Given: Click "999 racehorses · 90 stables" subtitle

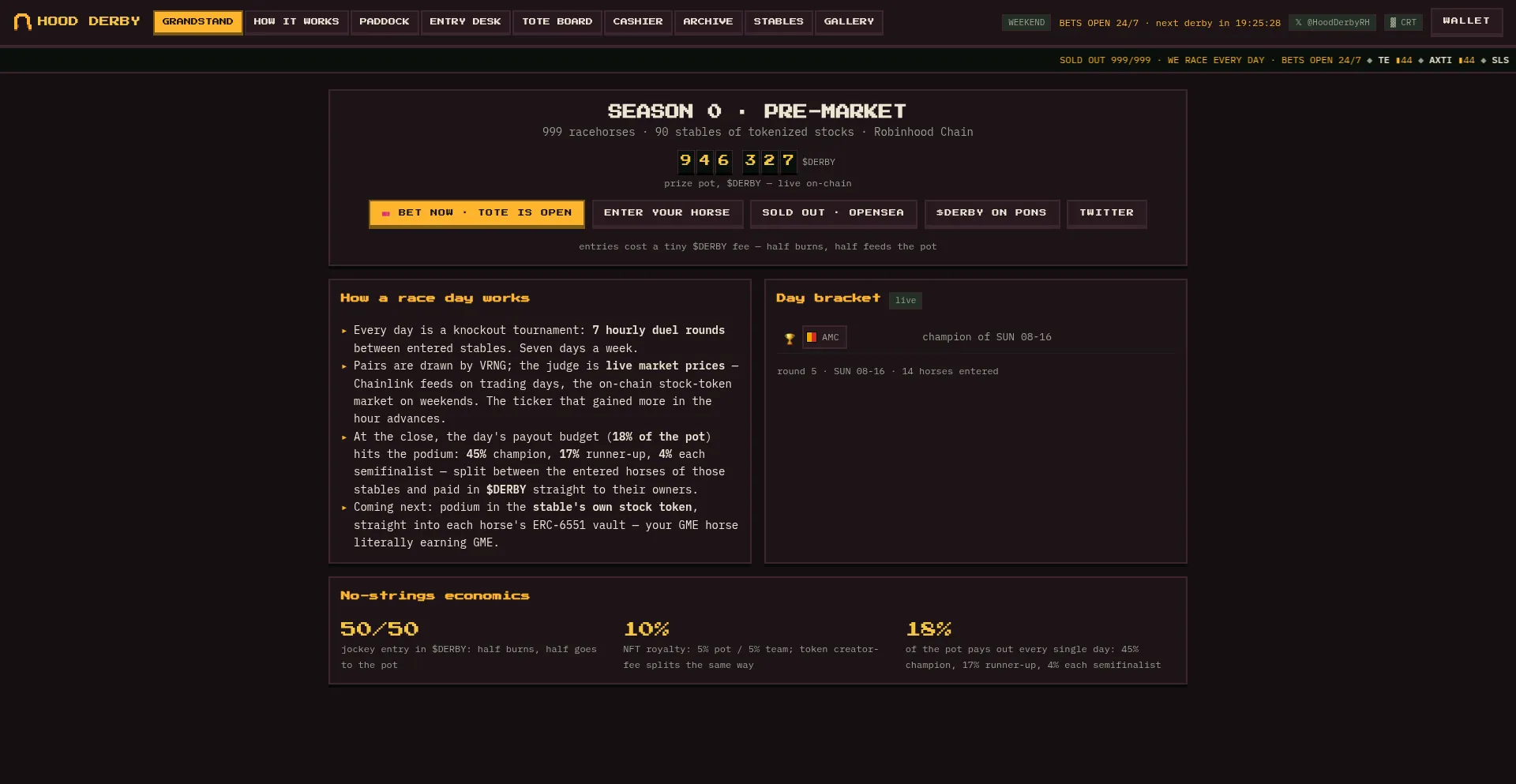Looking at the screenshot, I should pyautogui.click(x=757, y=132).
